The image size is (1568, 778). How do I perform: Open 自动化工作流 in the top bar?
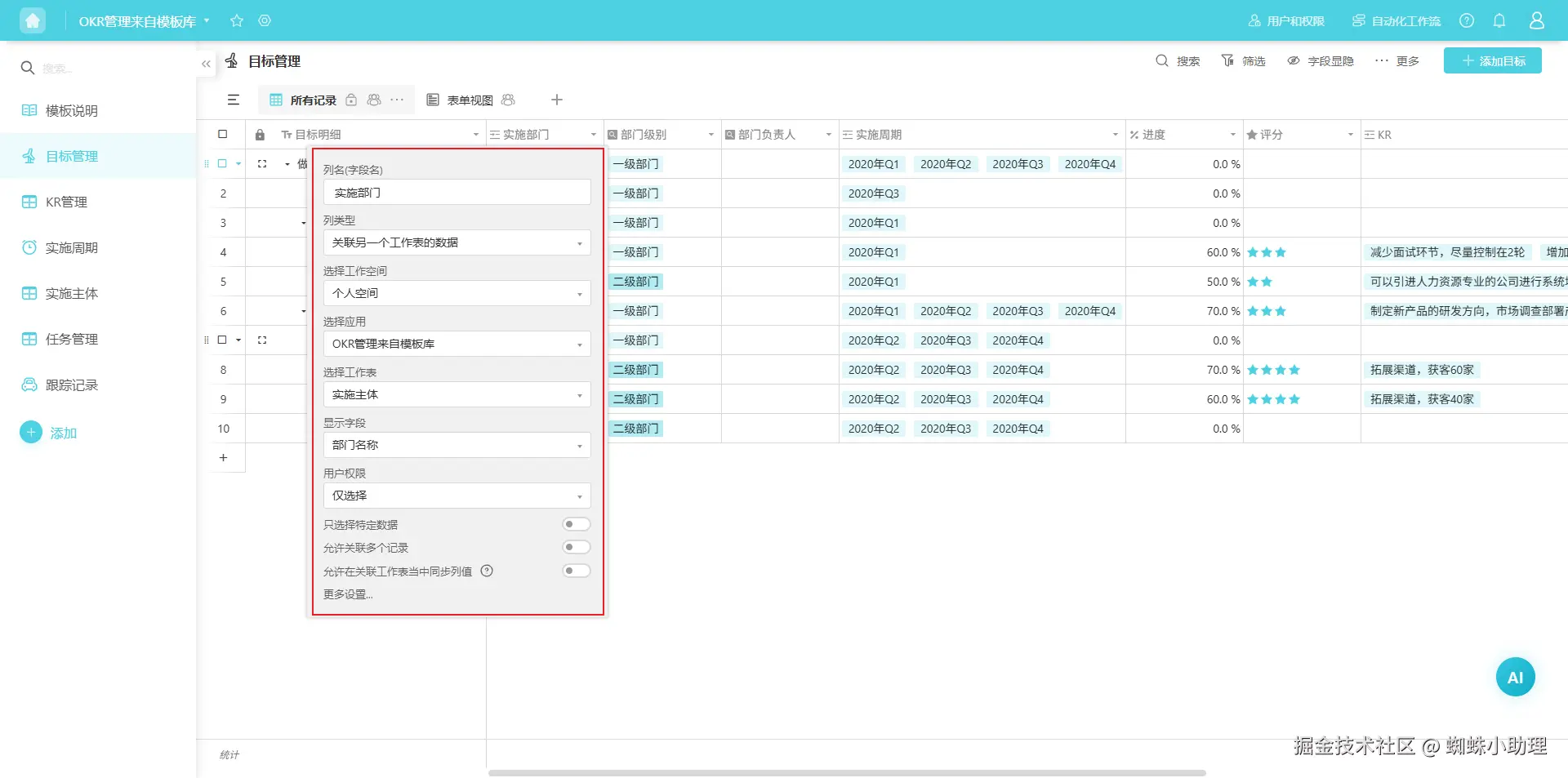coord(1396,21)
